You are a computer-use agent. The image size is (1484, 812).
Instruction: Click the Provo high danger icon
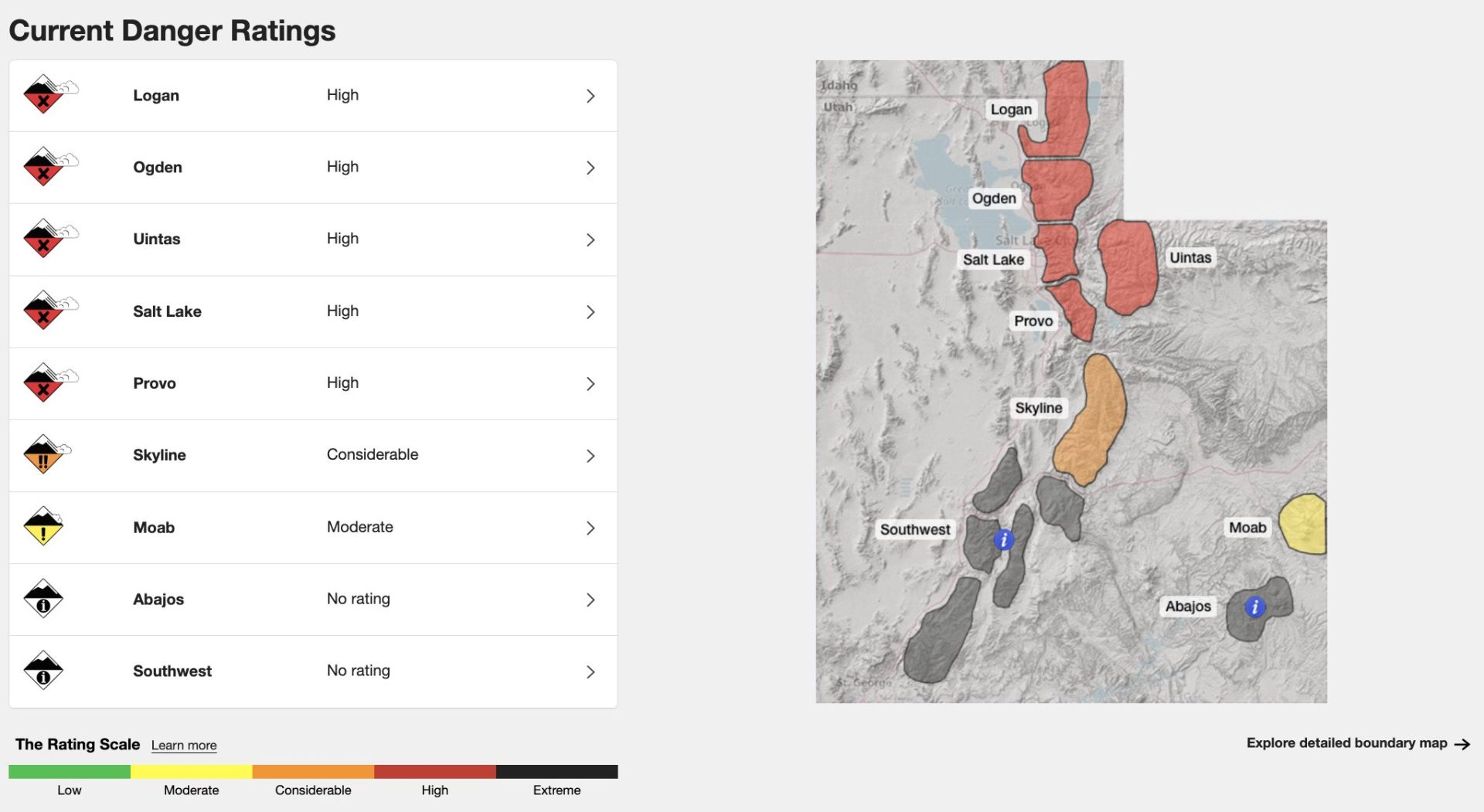click(50, 382)
